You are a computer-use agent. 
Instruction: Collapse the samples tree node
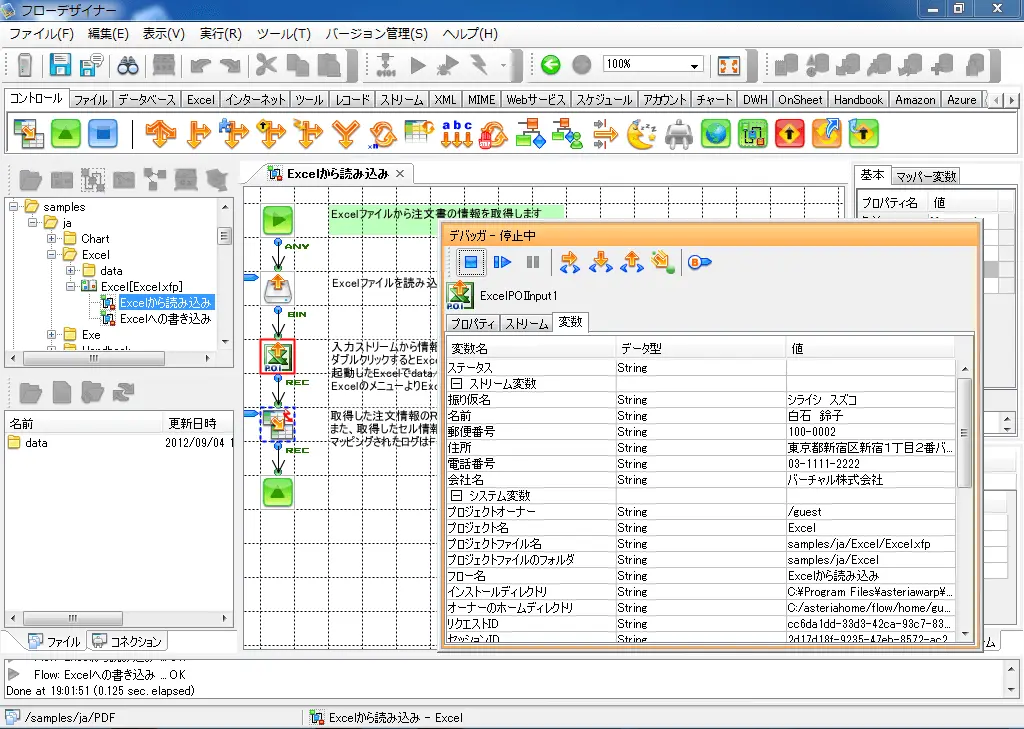[13, 206]
